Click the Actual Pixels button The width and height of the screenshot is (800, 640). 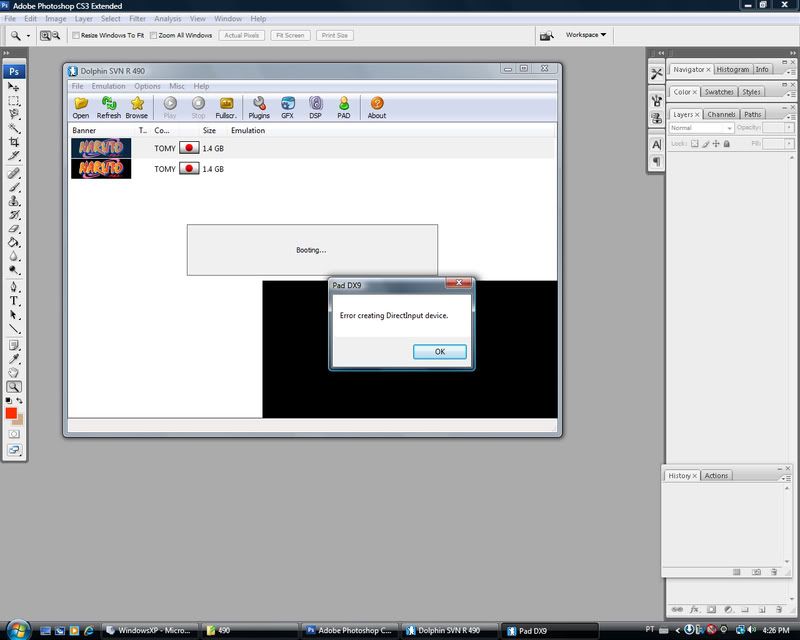coord(242,35)
